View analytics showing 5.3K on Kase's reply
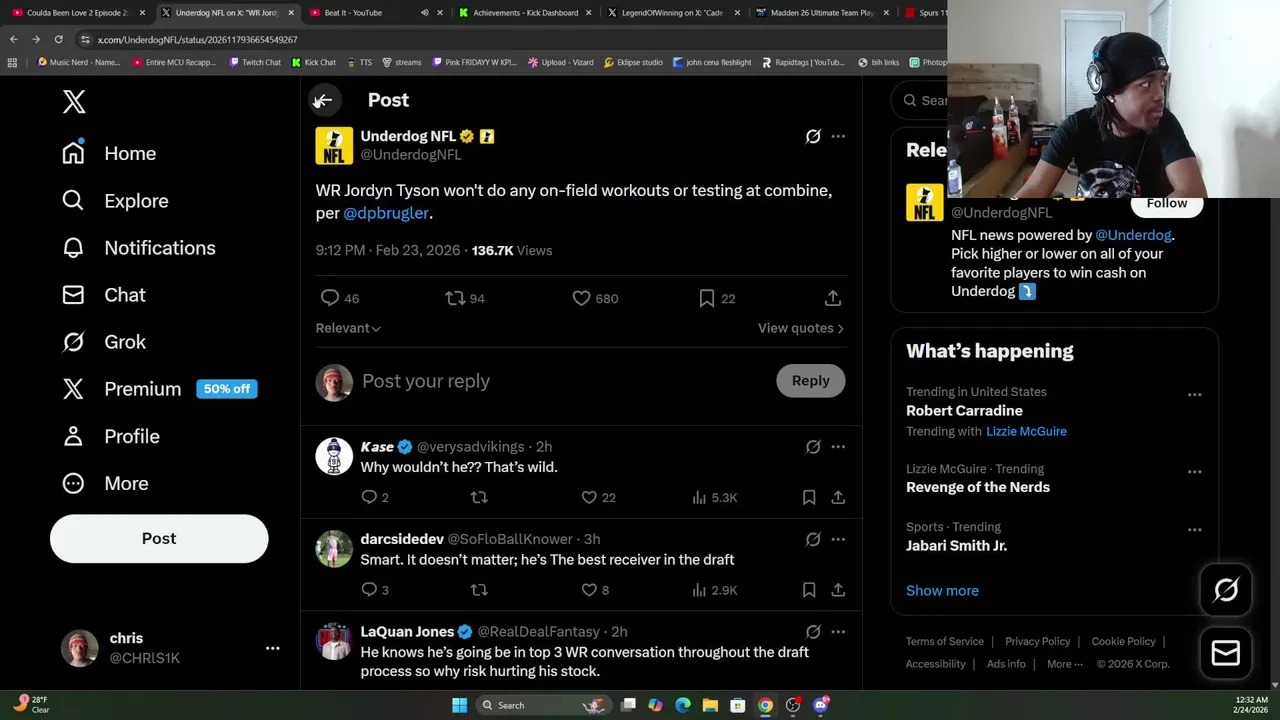The height and width of the screenshot is (720, 1280). [x=714, y=497]
